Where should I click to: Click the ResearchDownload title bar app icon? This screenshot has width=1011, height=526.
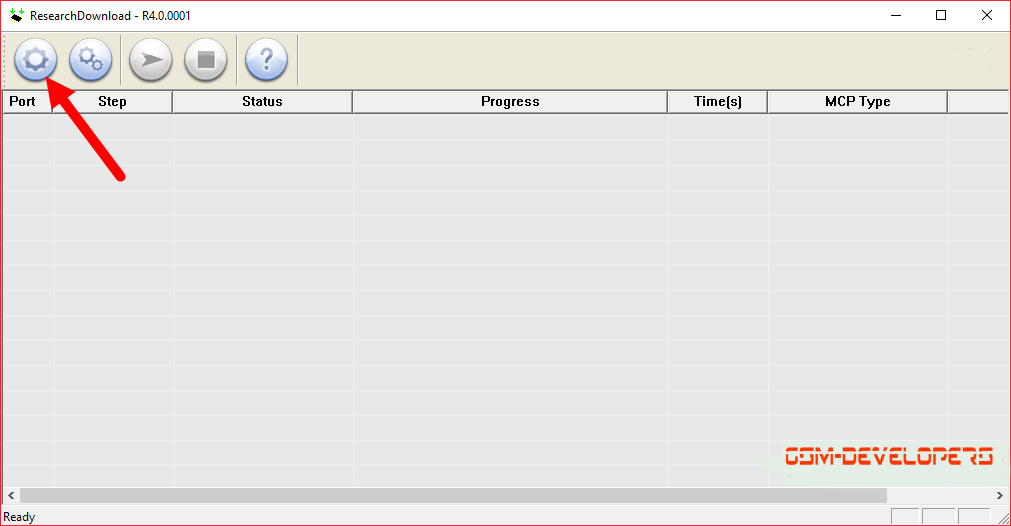click(x=16, y=15)
